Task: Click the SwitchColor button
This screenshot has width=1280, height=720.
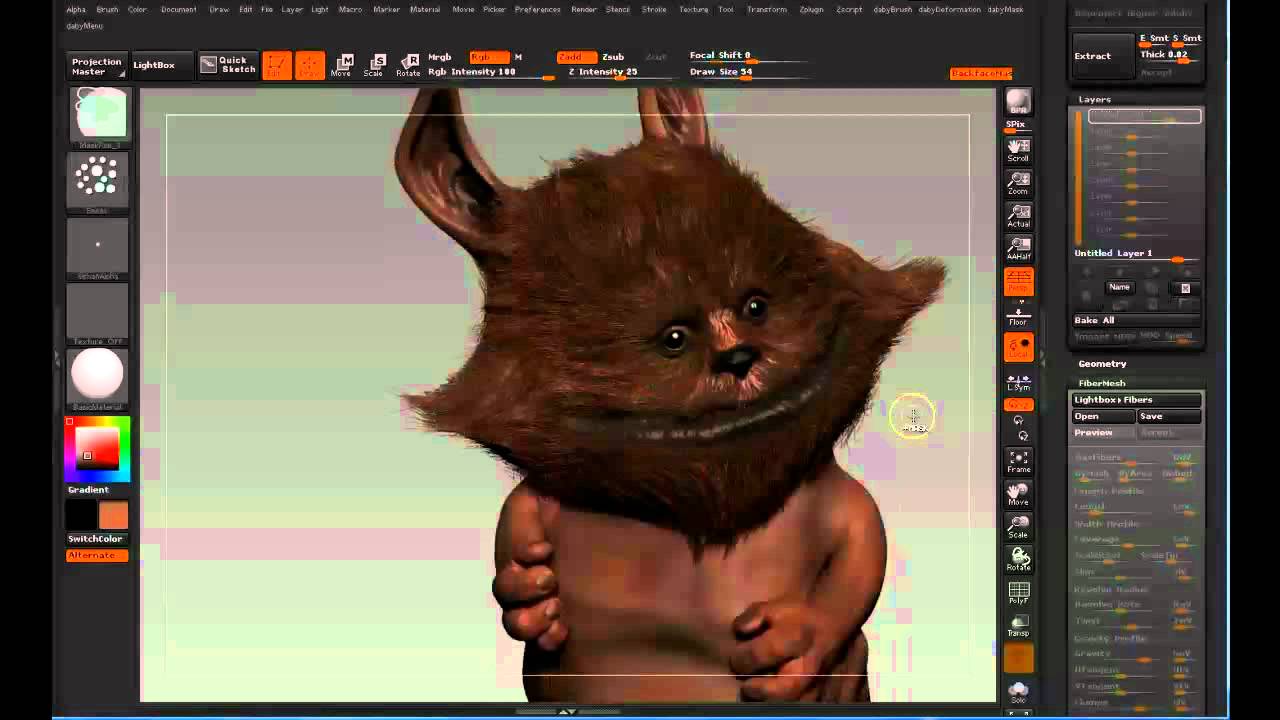Action: coord(97,539)
